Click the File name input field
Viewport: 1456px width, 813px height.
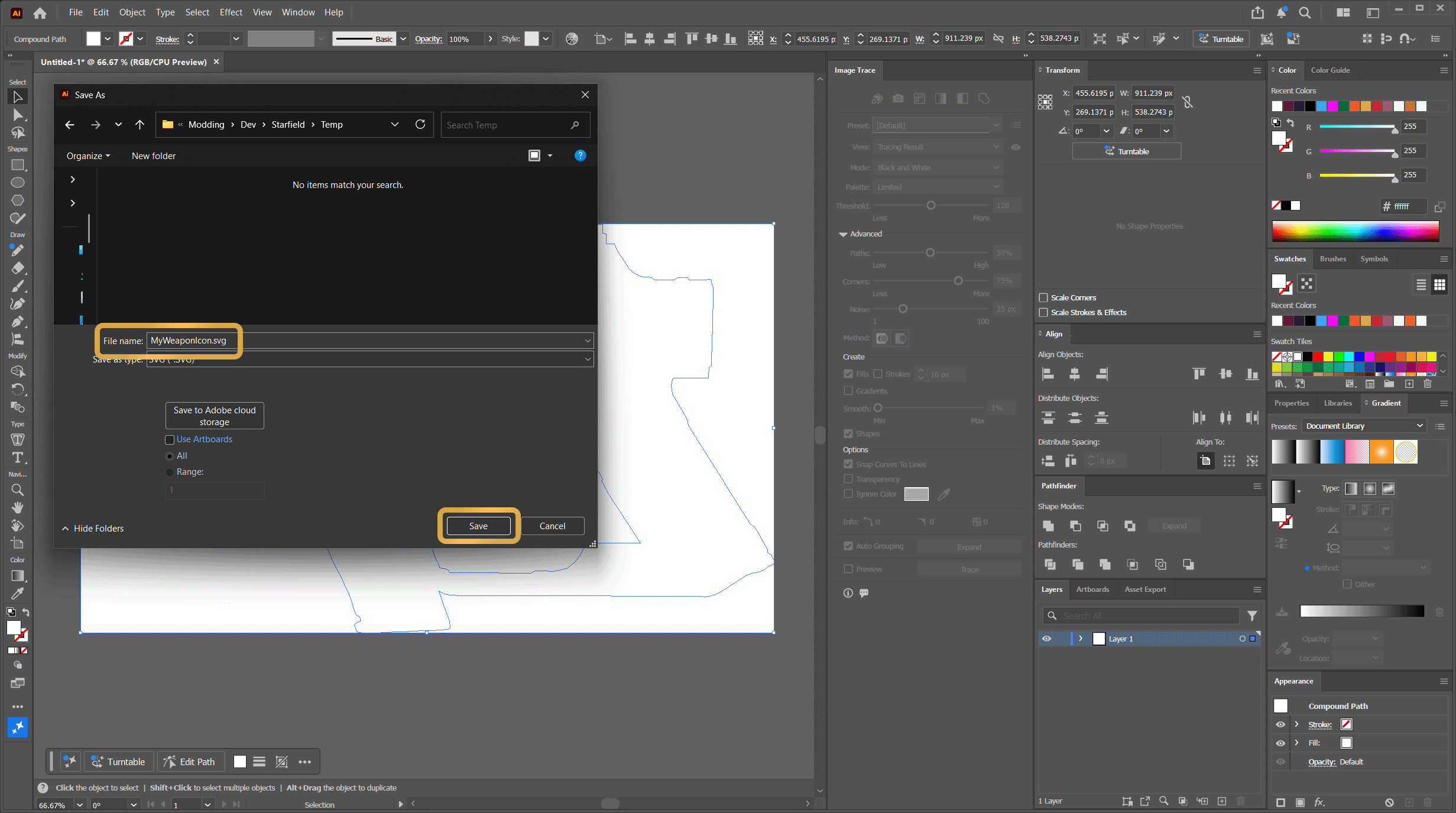tap(369, 341)
